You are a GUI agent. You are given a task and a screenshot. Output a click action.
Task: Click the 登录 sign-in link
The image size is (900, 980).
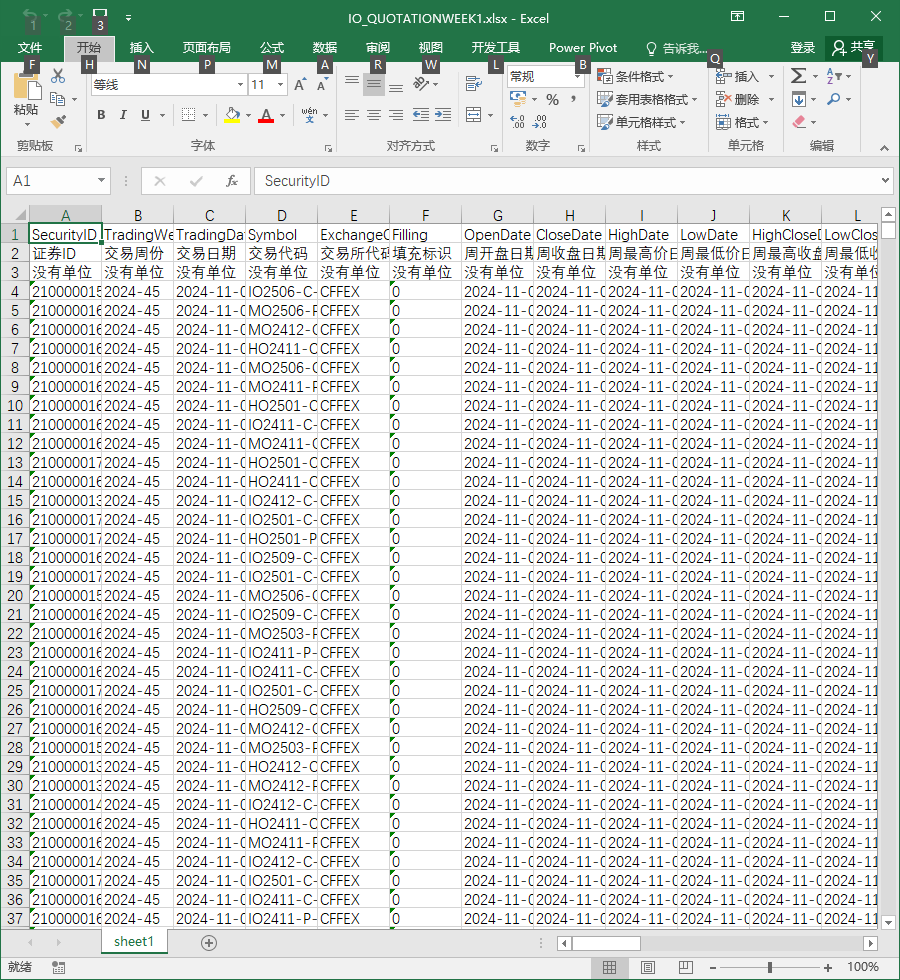pos(802,48)
